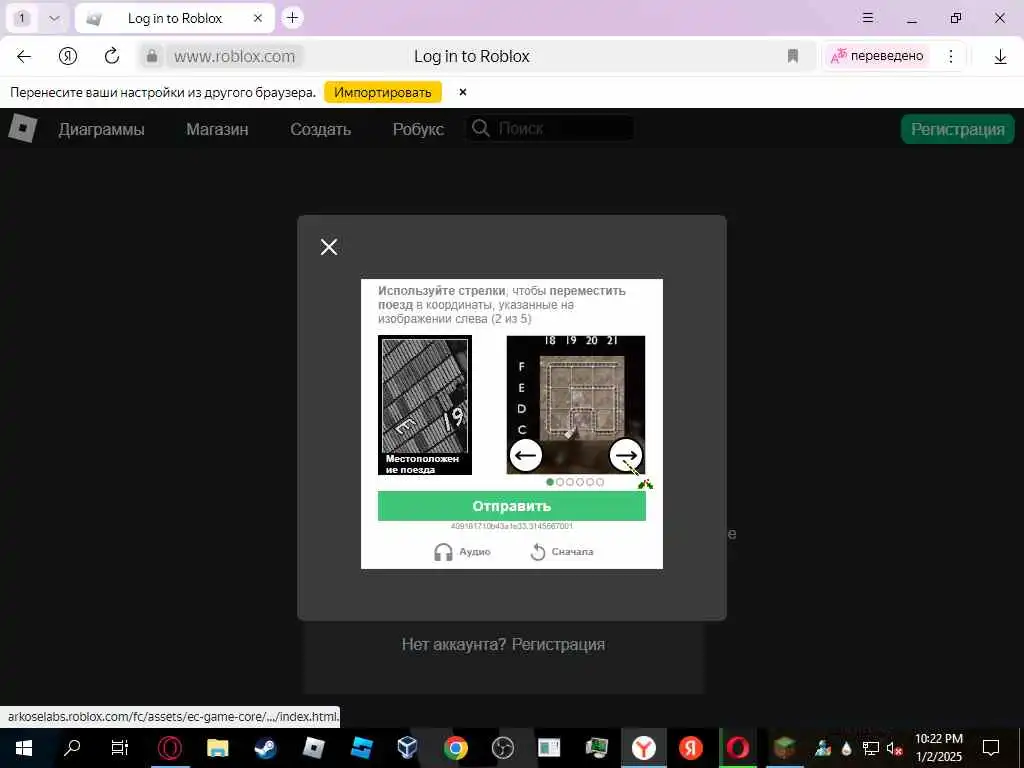Click the Местоположение поезда reference image

(x=424, y=405)
